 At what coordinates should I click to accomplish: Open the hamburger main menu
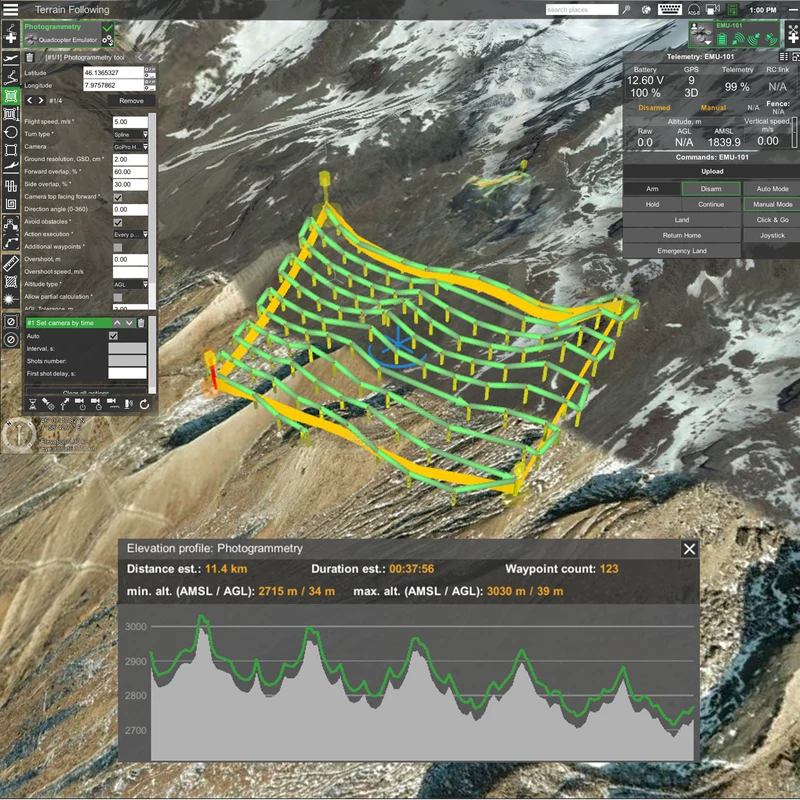(x=10, y=9)
